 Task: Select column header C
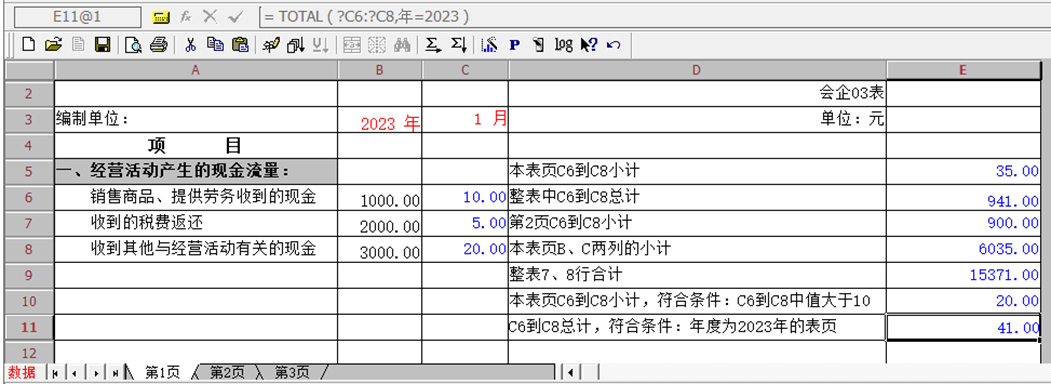click(465, 70)
